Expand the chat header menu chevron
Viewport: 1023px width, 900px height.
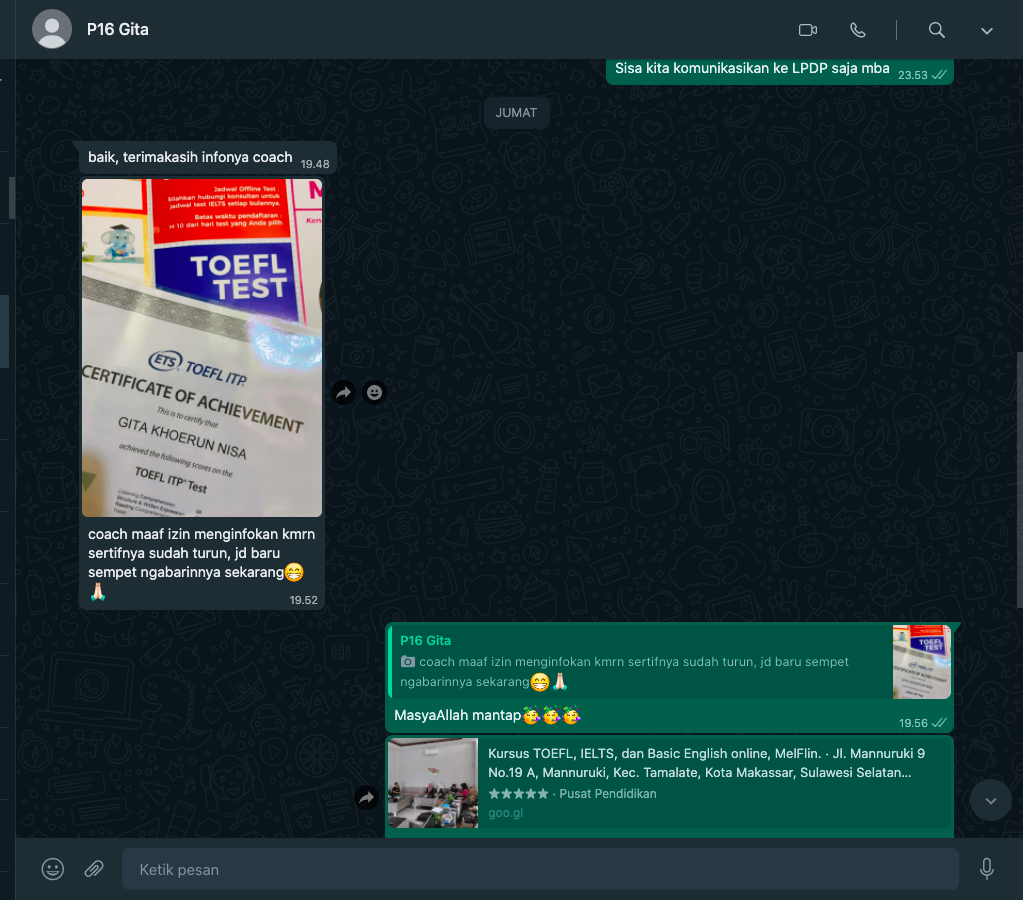pos(986,30)
